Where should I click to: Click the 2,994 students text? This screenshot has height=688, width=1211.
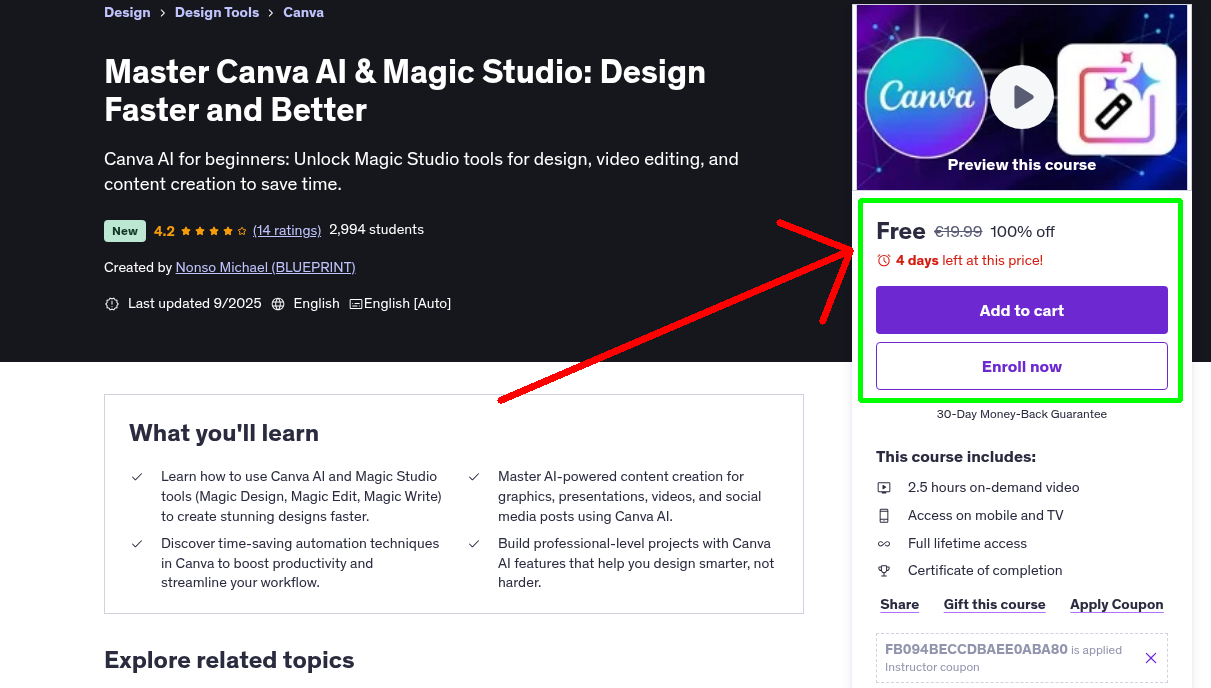pyautogui.click(x=376, y=230)
